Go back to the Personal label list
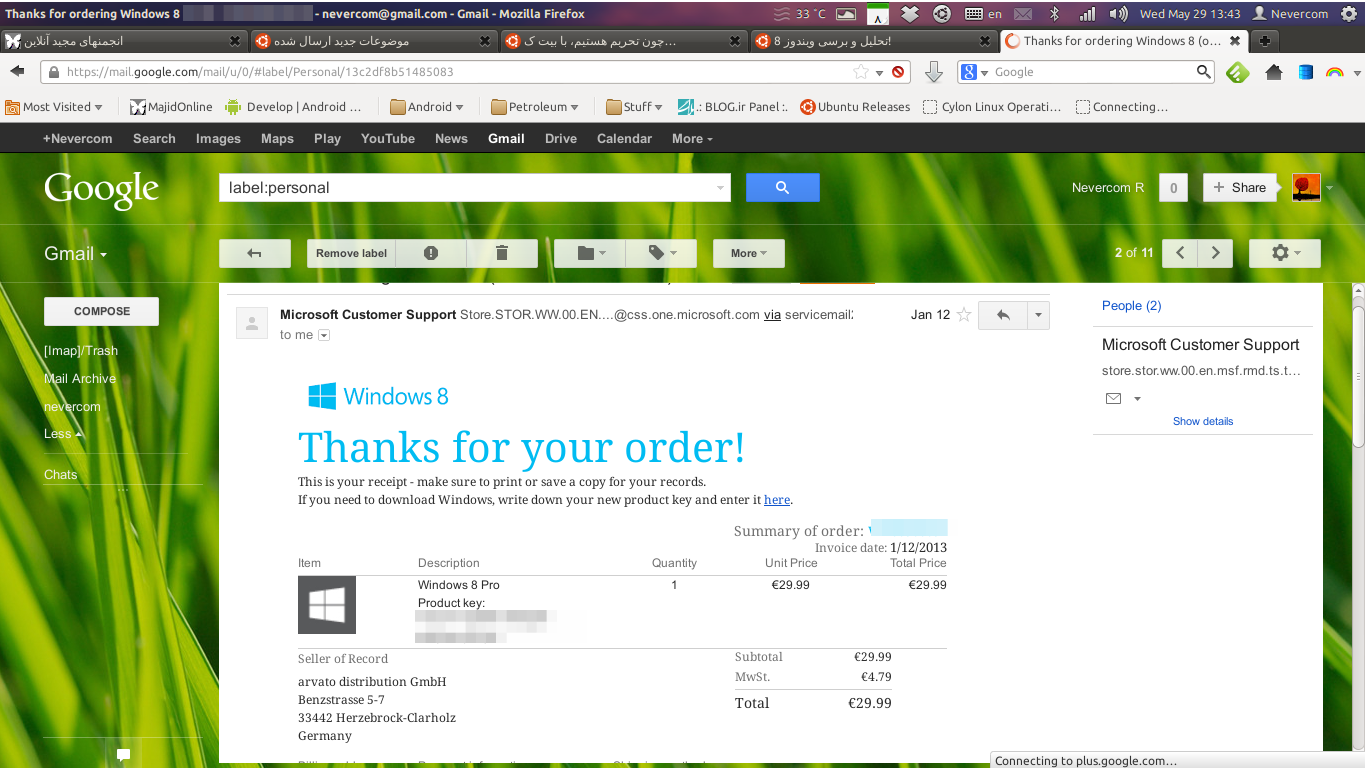The height and width of the screenshot is (768, 1366). [x=255, y=253]
